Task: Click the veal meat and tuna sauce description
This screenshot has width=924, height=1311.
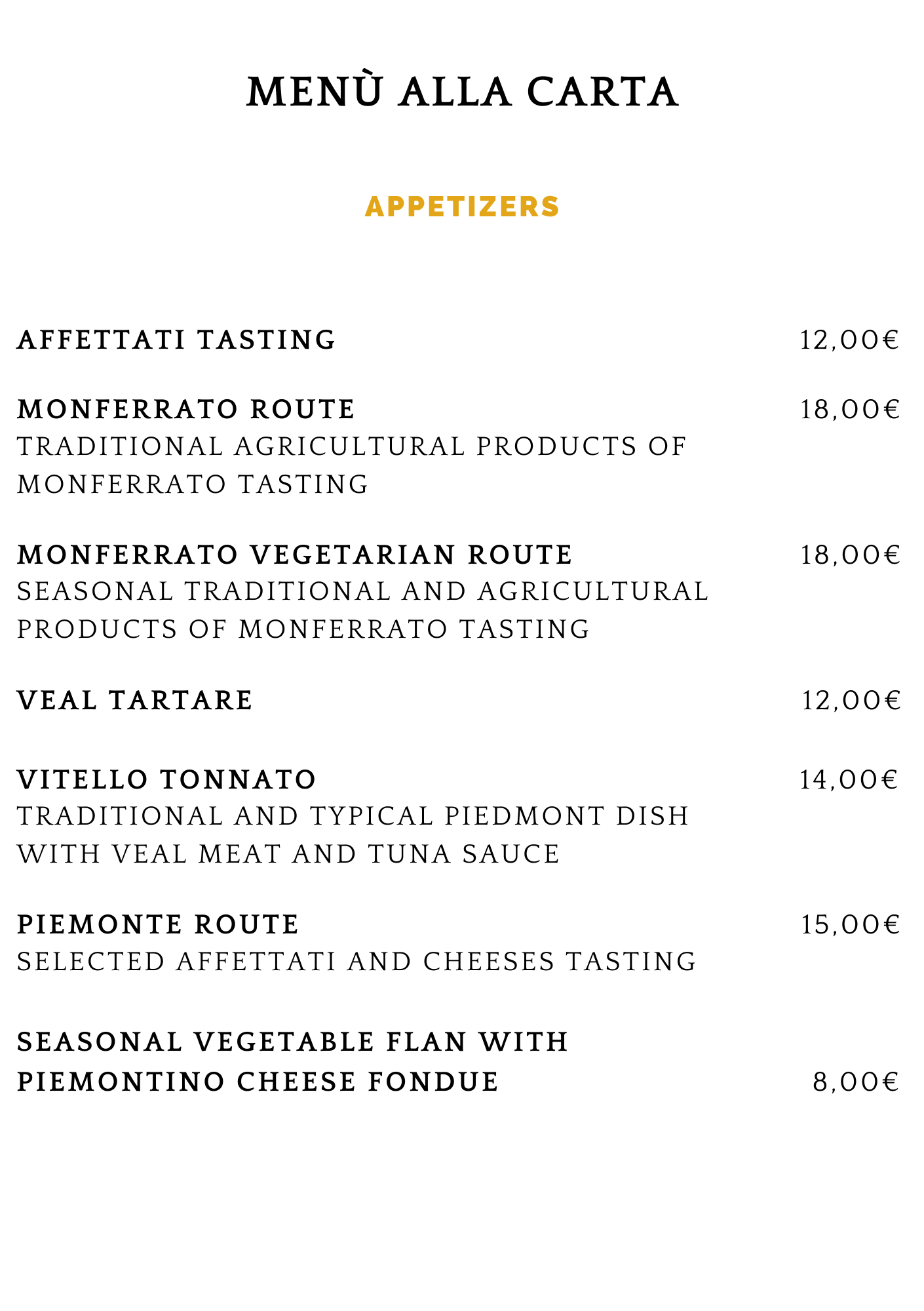Action: click(x=353, y=835)
